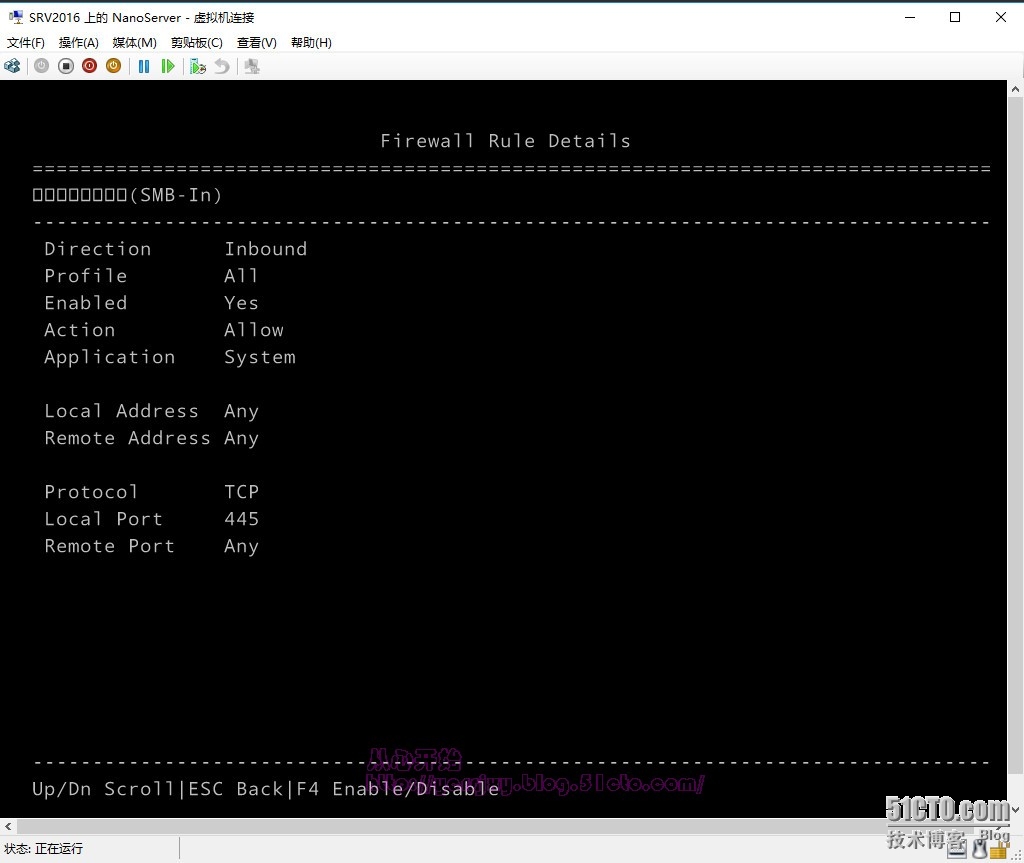
Task: Open the 媒体(M) menu
Action: click(135, 42)
